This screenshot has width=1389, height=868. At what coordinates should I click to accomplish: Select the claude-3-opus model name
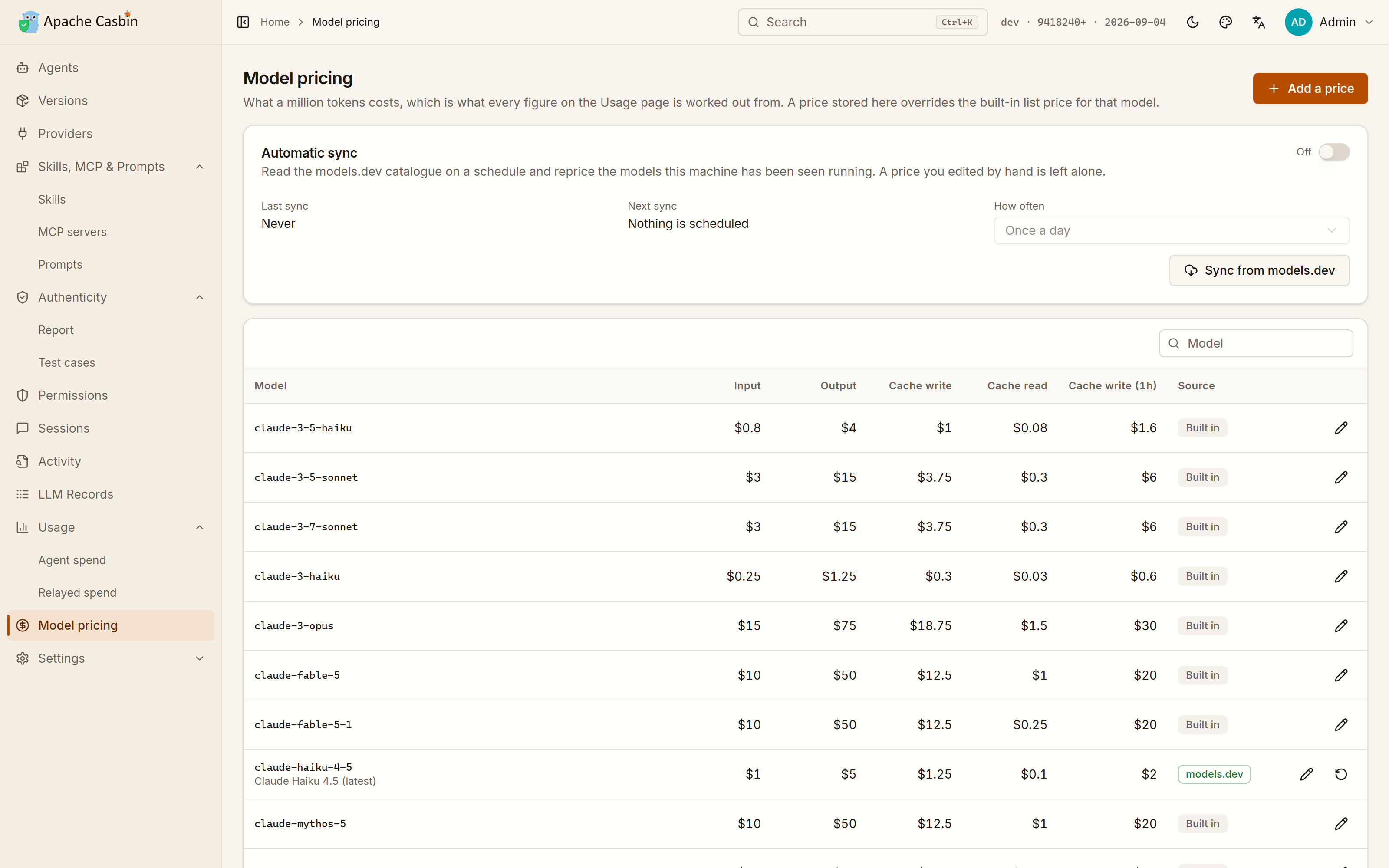coord(294,626)
